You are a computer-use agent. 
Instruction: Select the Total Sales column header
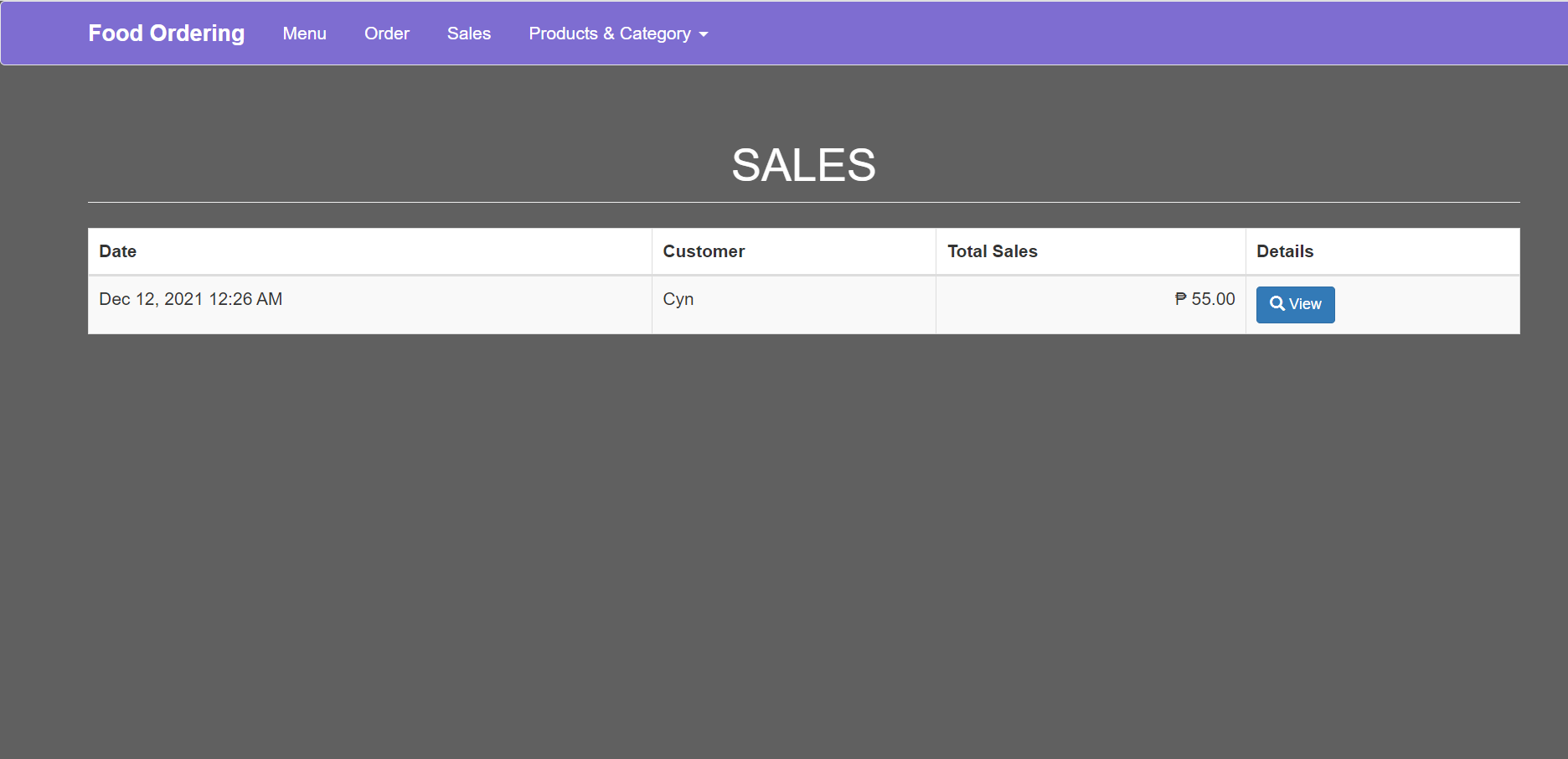coord(992,251)
